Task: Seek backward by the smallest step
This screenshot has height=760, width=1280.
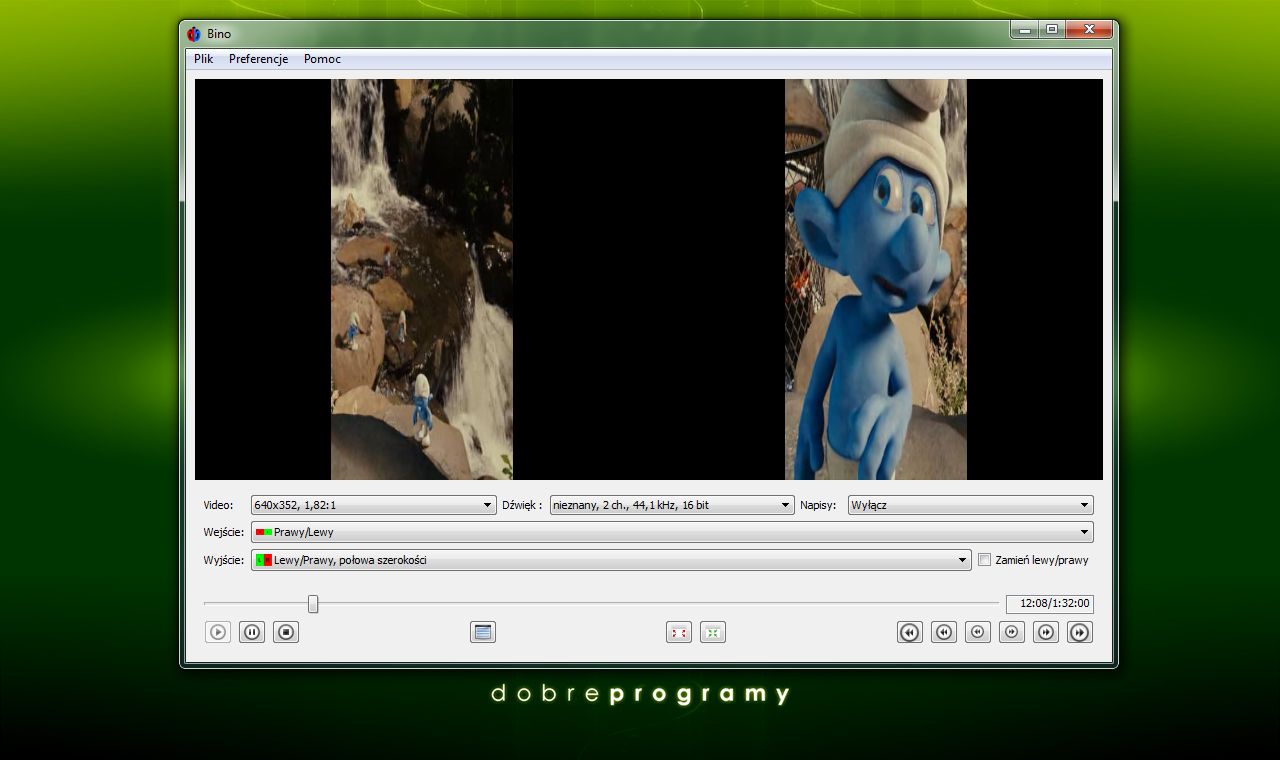Action: coord(978,632)
